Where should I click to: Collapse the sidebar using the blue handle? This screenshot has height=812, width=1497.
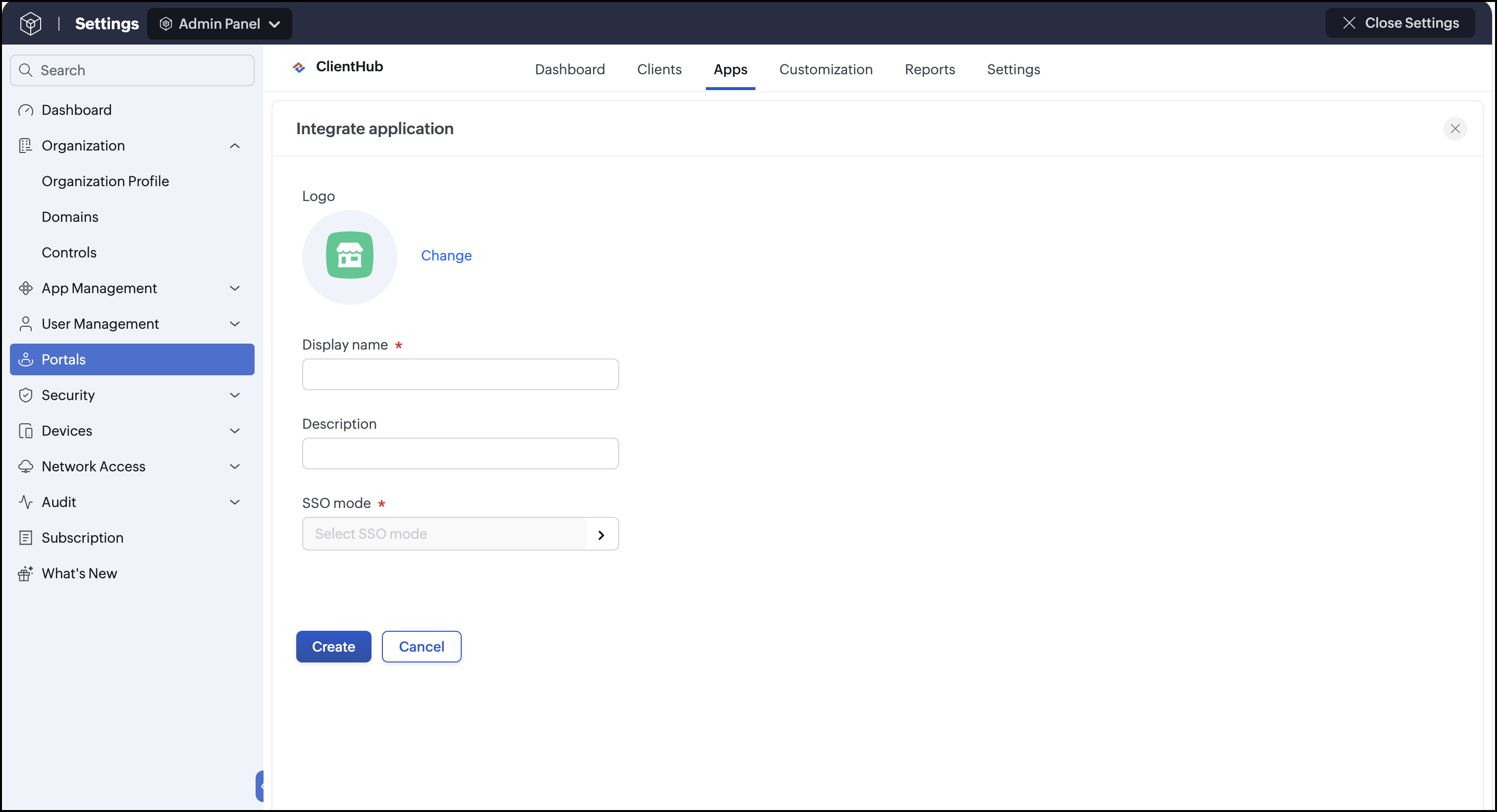260,786
